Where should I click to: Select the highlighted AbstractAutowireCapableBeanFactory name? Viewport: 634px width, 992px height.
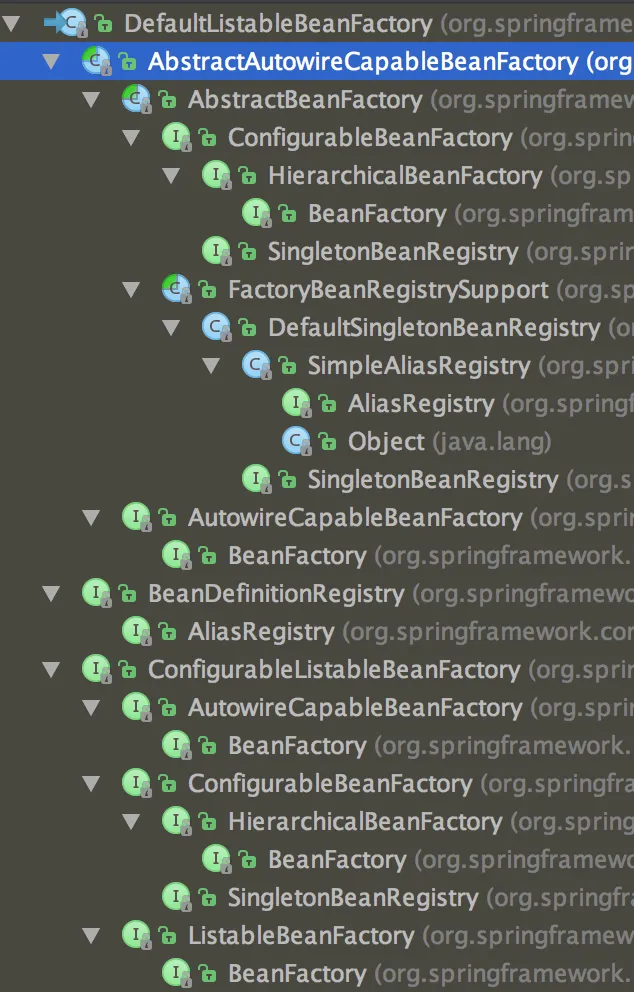(363, 63)
